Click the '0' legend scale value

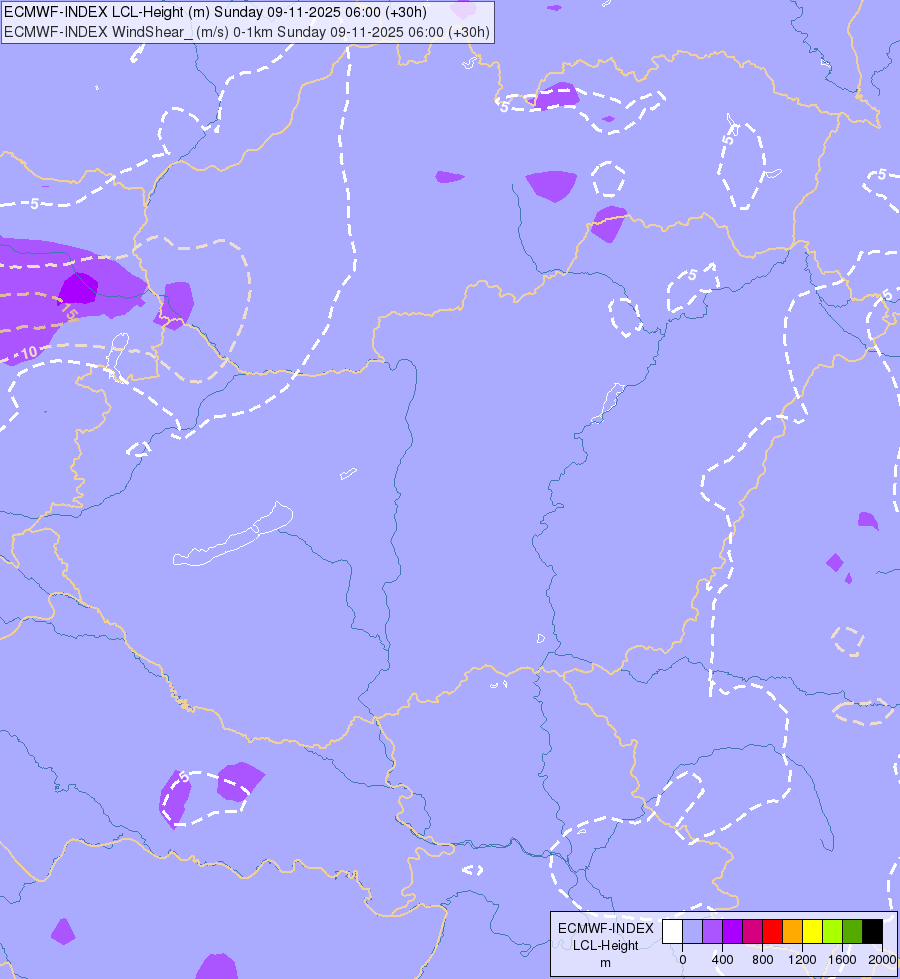pos(683,960)
